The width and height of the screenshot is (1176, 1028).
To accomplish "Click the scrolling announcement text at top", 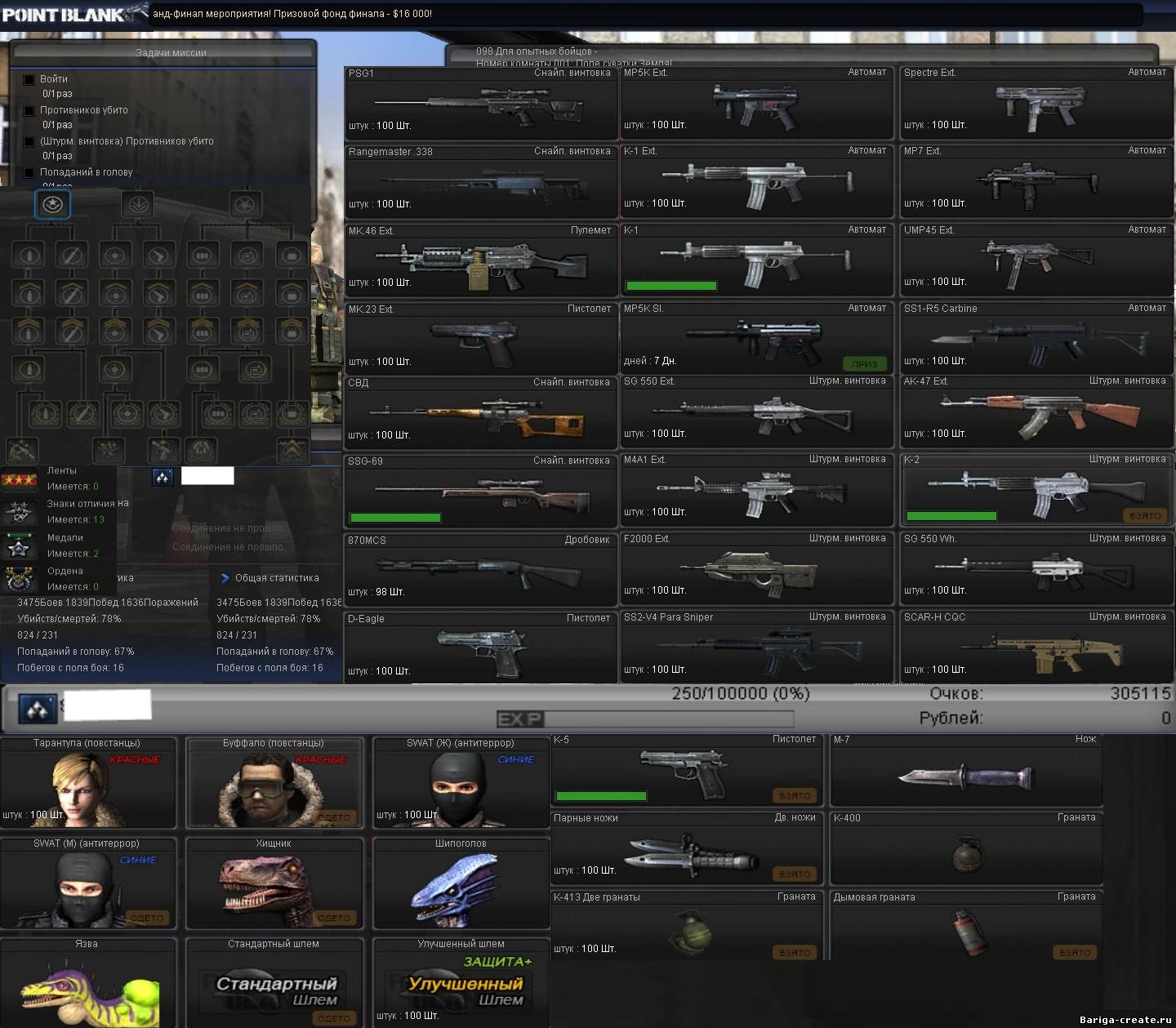I will click(x=292, y=14).
